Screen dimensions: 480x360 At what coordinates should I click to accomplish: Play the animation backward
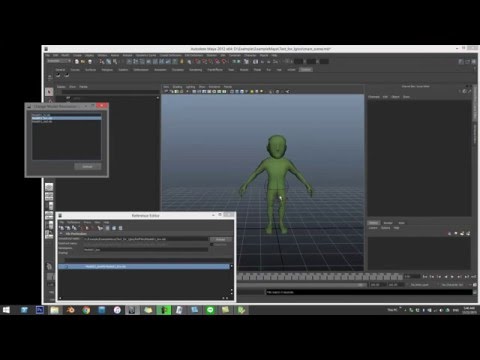446,277
